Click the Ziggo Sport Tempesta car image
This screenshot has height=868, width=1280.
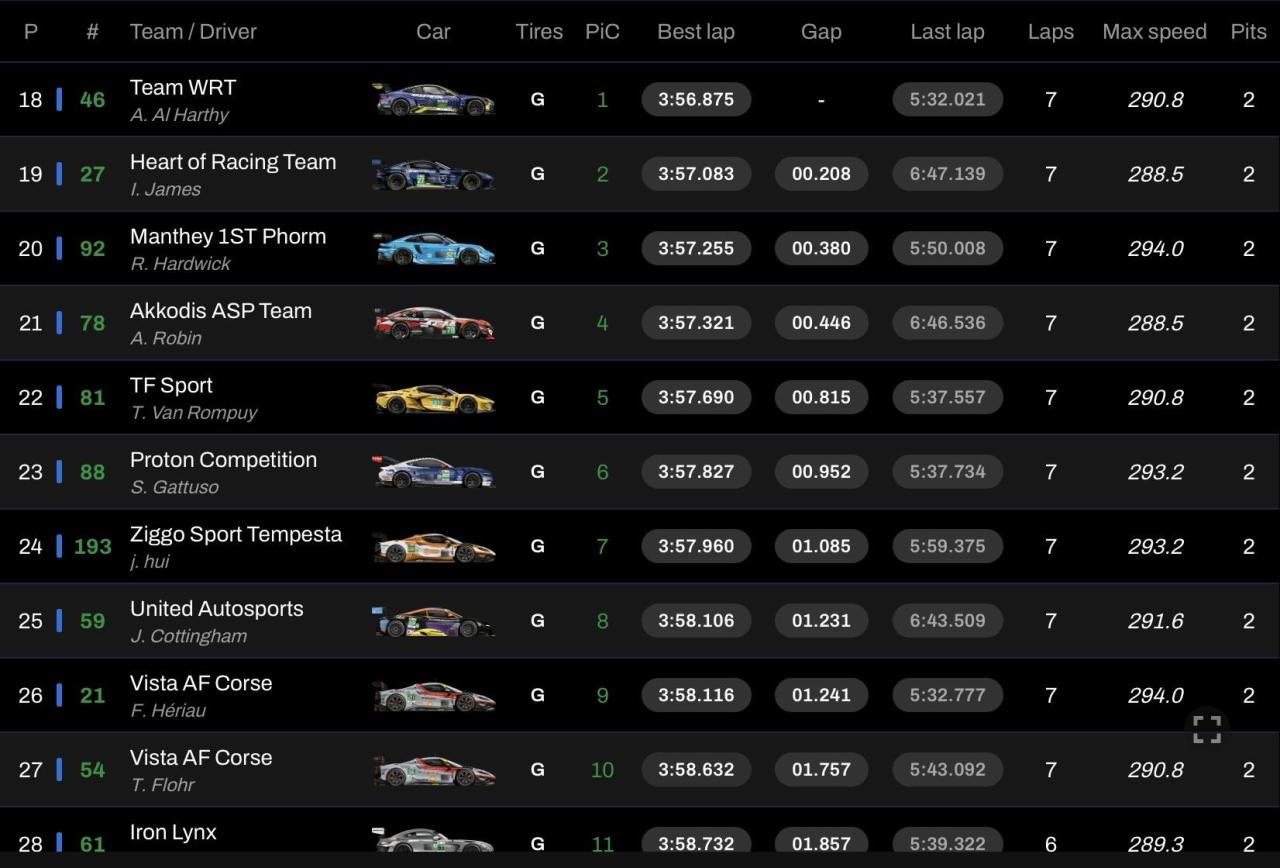tap(433, 547)
